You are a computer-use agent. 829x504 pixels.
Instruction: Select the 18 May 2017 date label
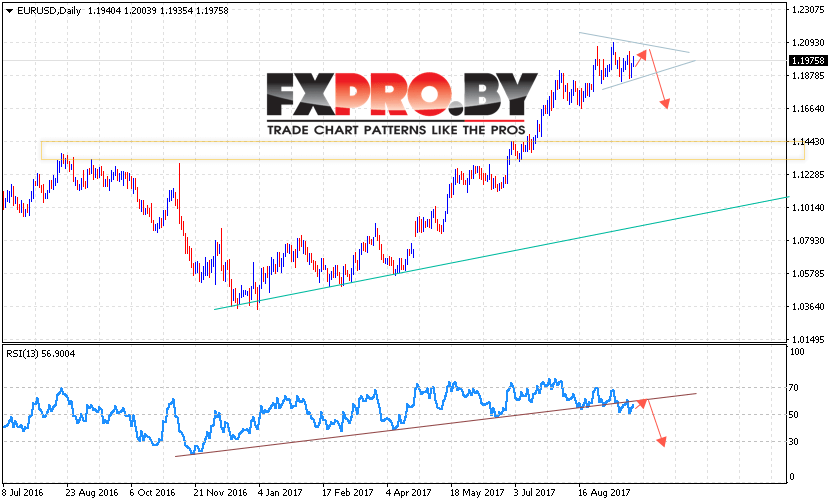pos(477,492)
